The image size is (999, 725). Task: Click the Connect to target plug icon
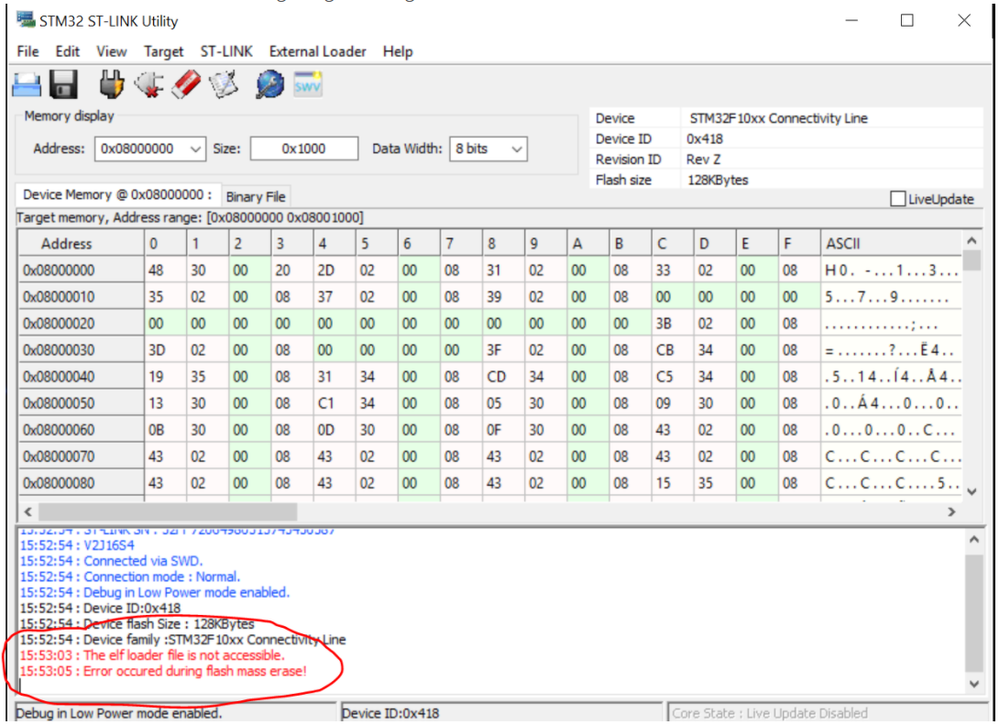(x=111, y=84)
